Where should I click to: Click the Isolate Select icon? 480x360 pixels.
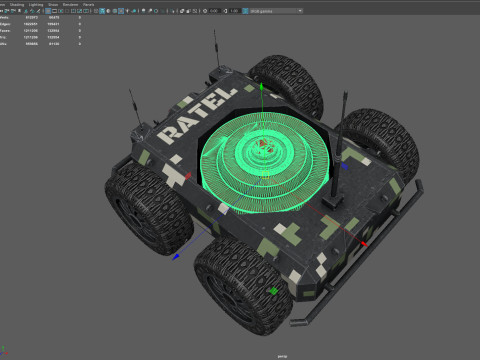pyautogui.click(x=173, y=11)
